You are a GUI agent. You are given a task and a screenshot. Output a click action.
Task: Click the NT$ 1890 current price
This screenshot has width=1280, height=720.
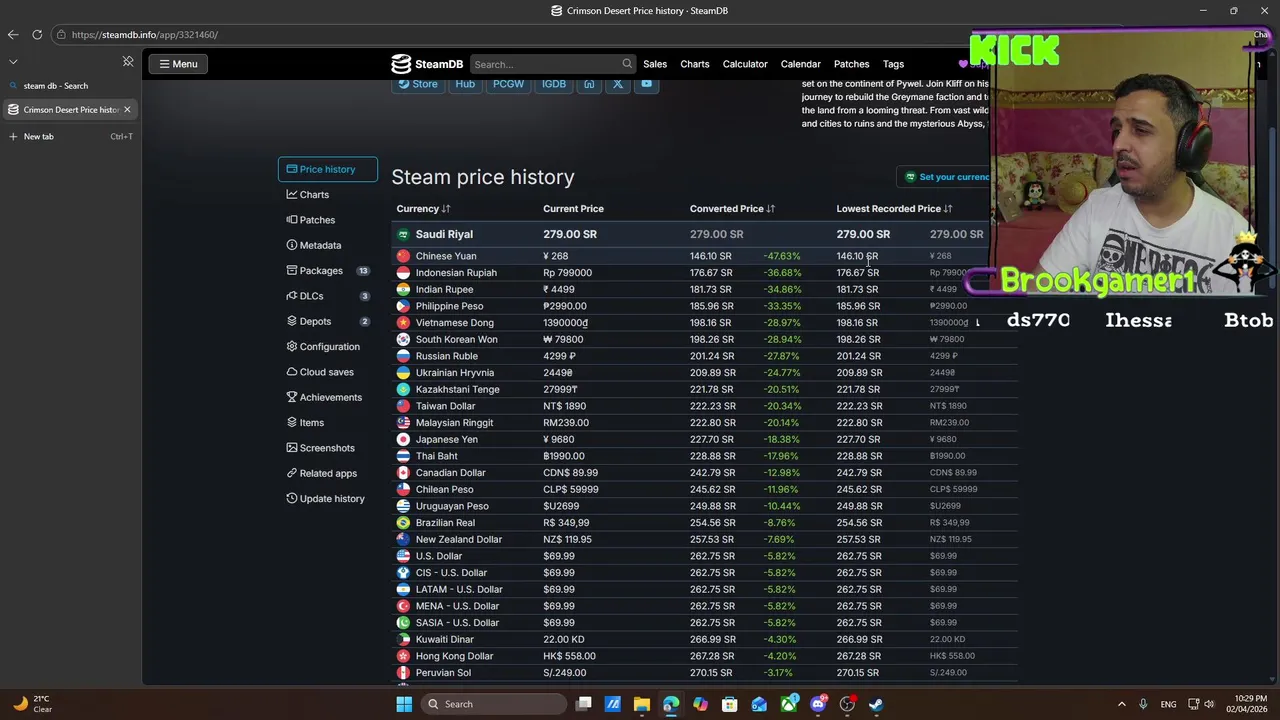pyautogui.click(x=565, y=406)
